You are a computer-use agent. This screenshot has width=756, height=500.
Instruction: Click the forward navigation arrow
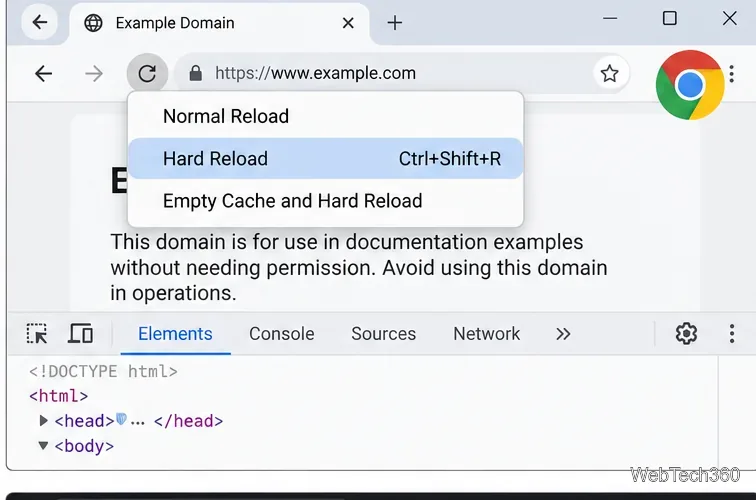click(x=94, y=74)
